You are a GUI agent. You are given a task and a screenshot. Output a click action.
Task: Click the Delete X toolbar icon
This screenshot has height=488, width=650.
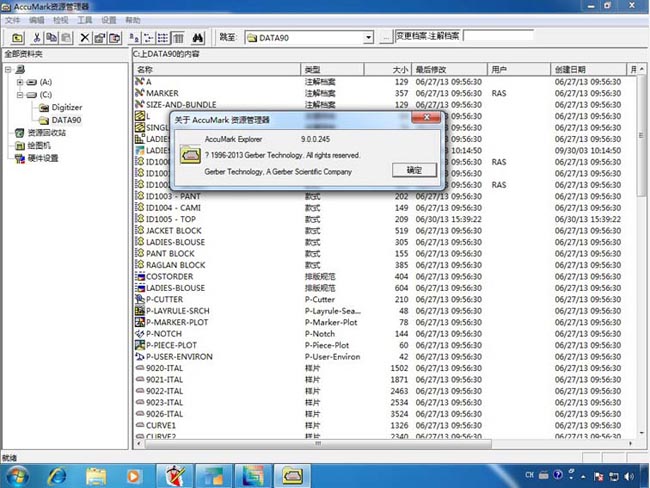(85, 38)
